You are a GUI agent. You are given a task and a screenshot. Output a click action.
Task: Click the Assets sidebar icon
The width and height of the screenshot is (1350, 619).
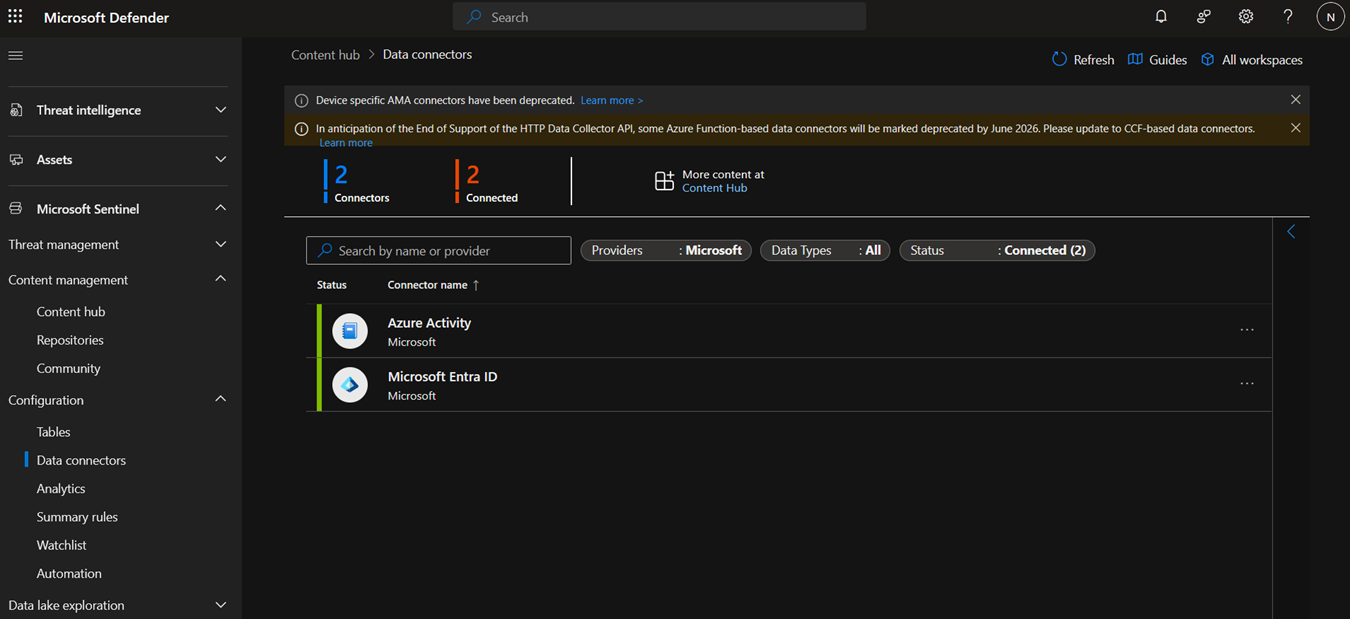(16, 159)
